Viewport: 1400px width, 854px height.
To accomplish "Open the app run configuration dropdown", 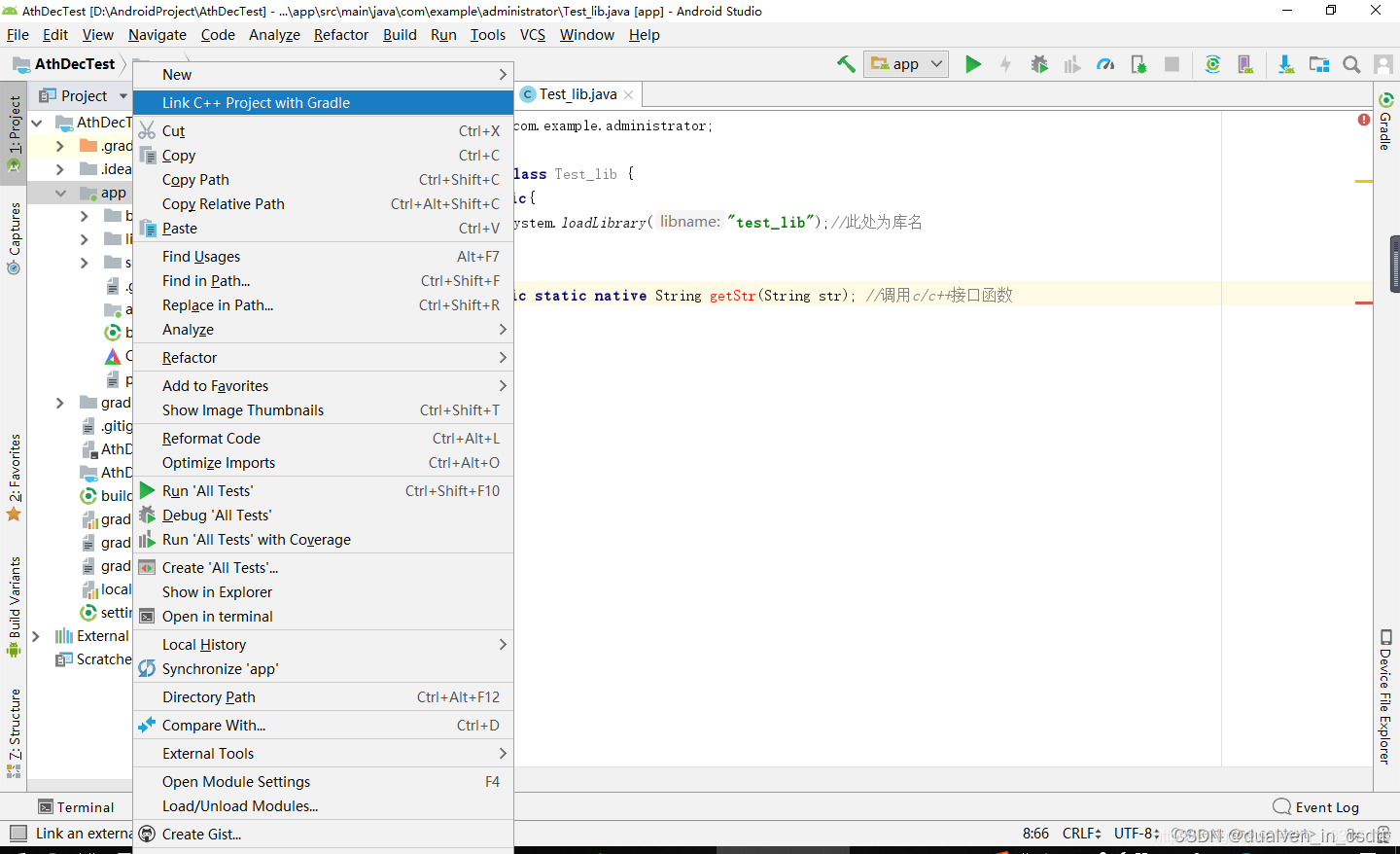I will [x=907, y=64].
